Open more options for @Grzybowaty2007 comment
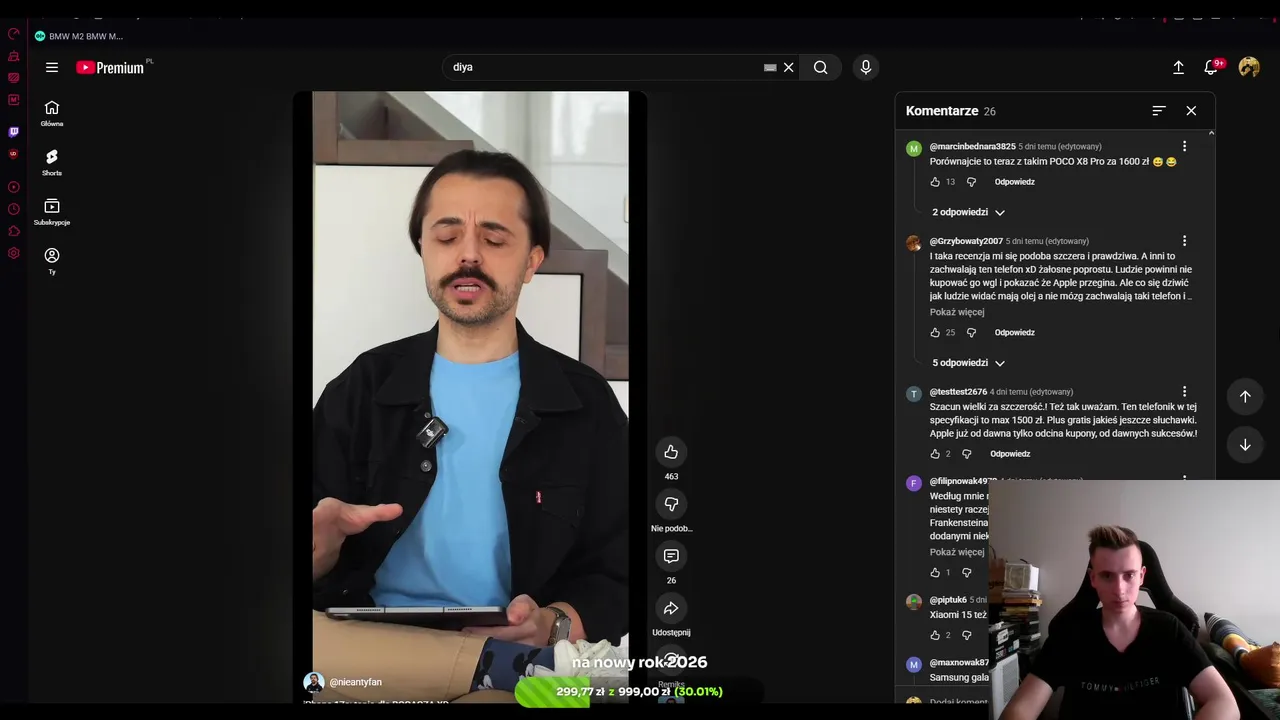 pos(1184,241)
